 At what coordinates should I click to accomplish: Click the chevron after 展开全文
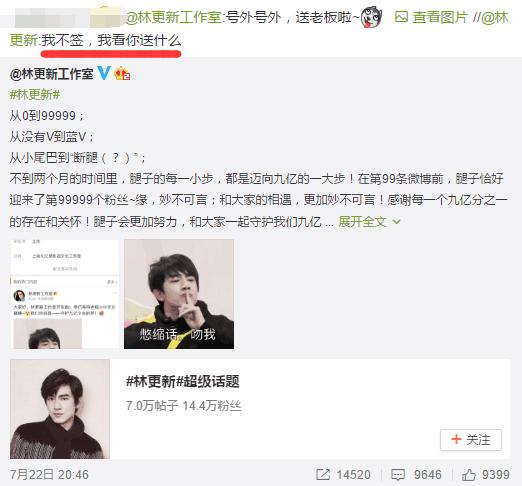(396, 222)
